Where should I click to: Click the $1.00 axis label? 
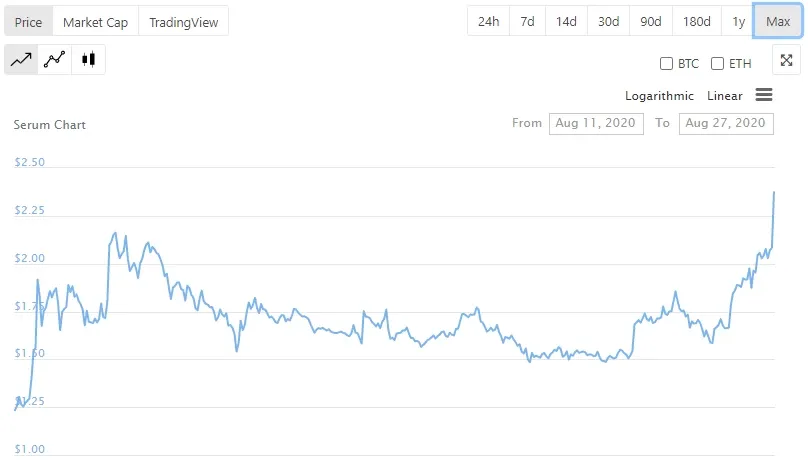[x=29, y=449]
